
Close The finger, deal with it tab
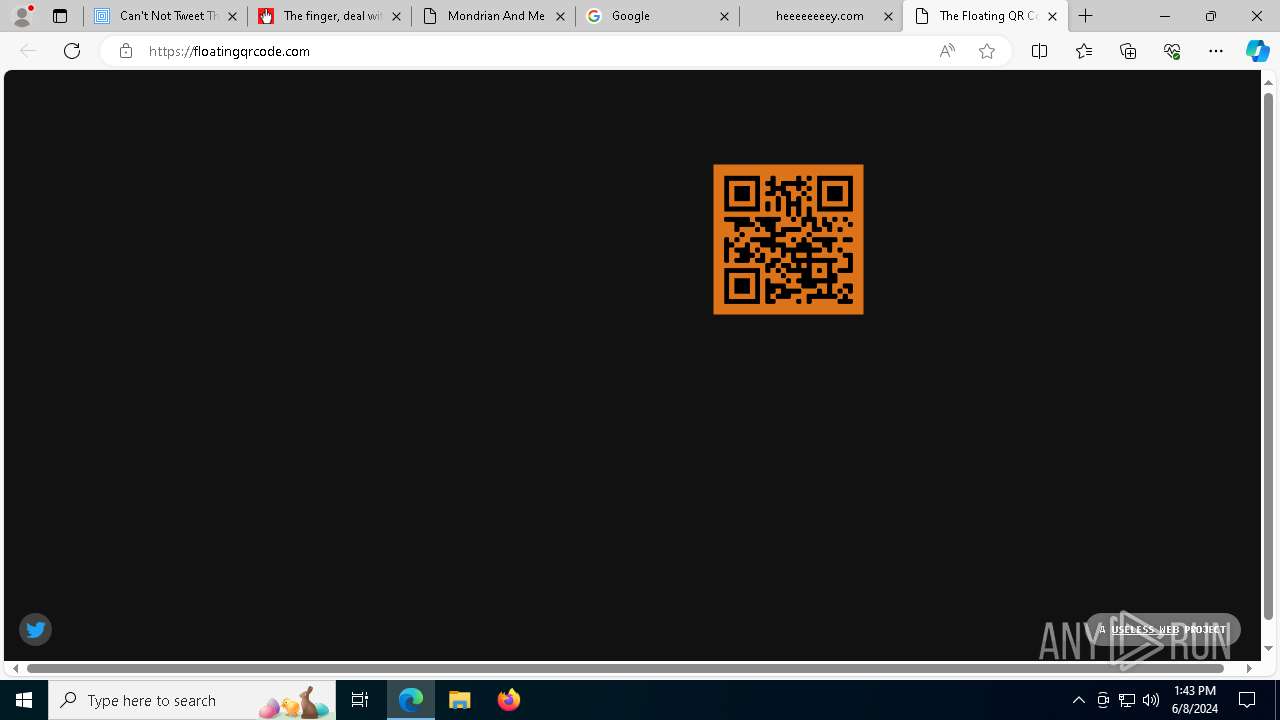[x=396, y=16]
